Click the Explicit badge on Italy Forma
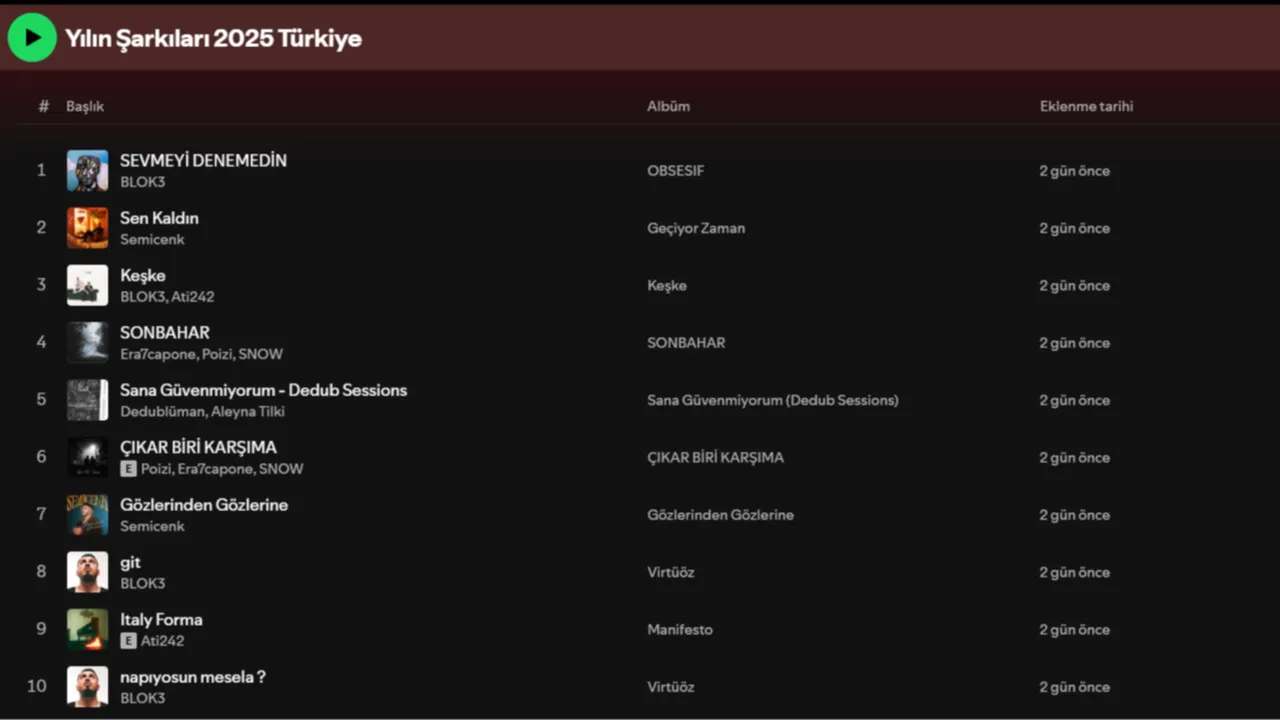The image size is (1280, 720). (128, 640)
